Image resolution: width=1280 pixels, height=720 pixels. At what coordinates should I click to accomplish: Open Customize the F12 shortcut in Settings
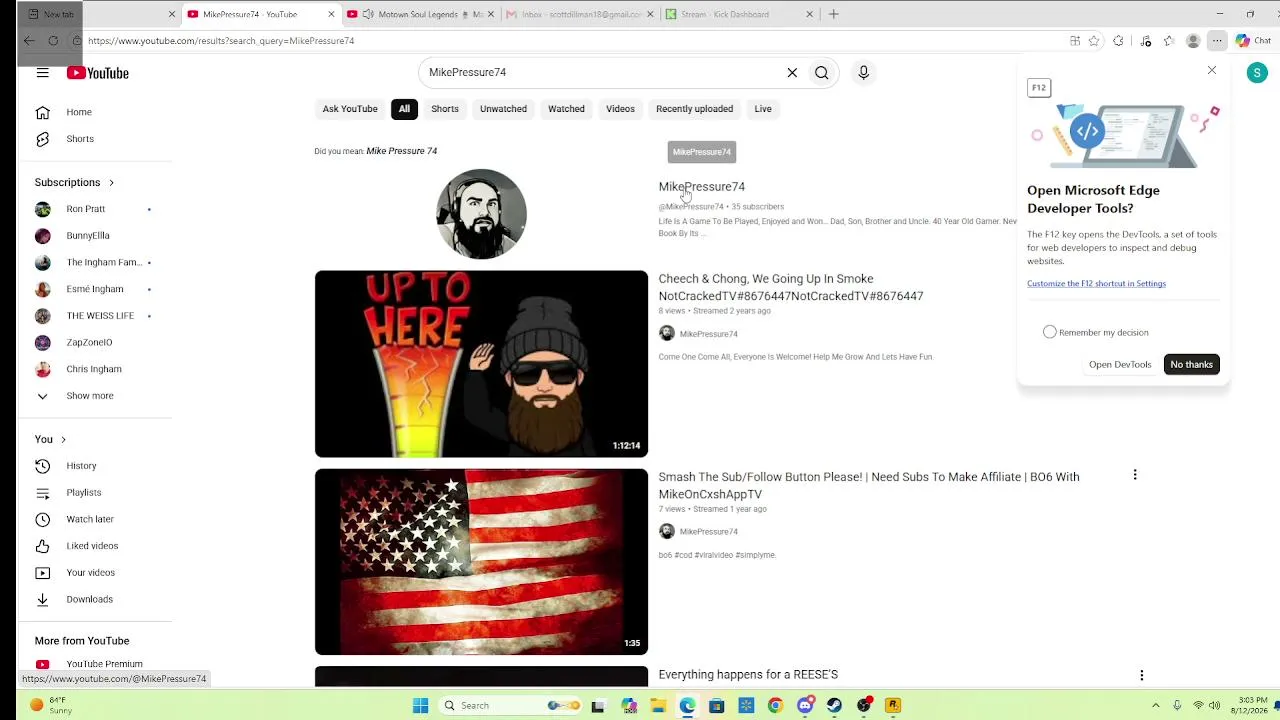click(1096, 284)
